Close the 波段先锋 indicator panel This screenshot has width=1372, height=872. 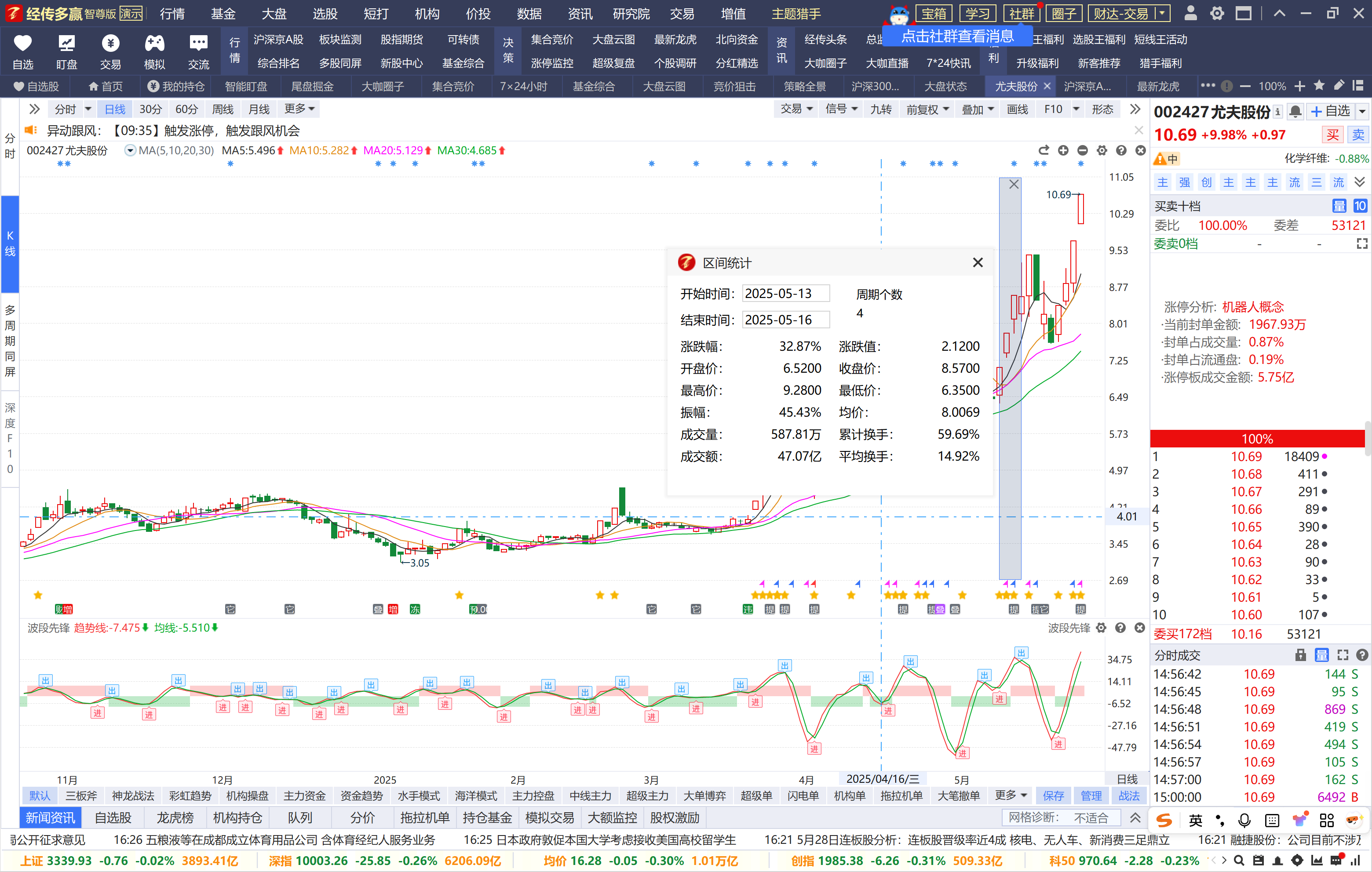[x=1140, y=628]
